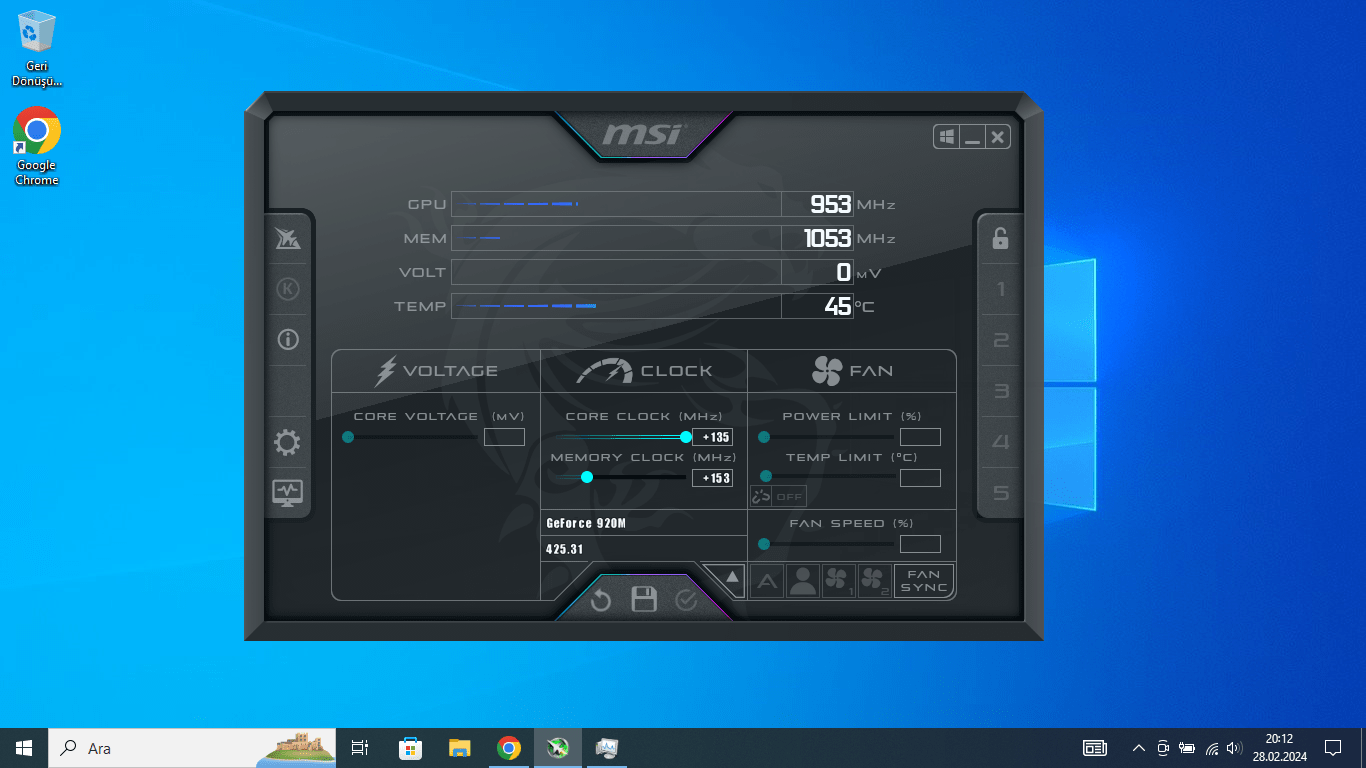
Task: Click the Fan Speed slider handle
Action: click(764, 544)
